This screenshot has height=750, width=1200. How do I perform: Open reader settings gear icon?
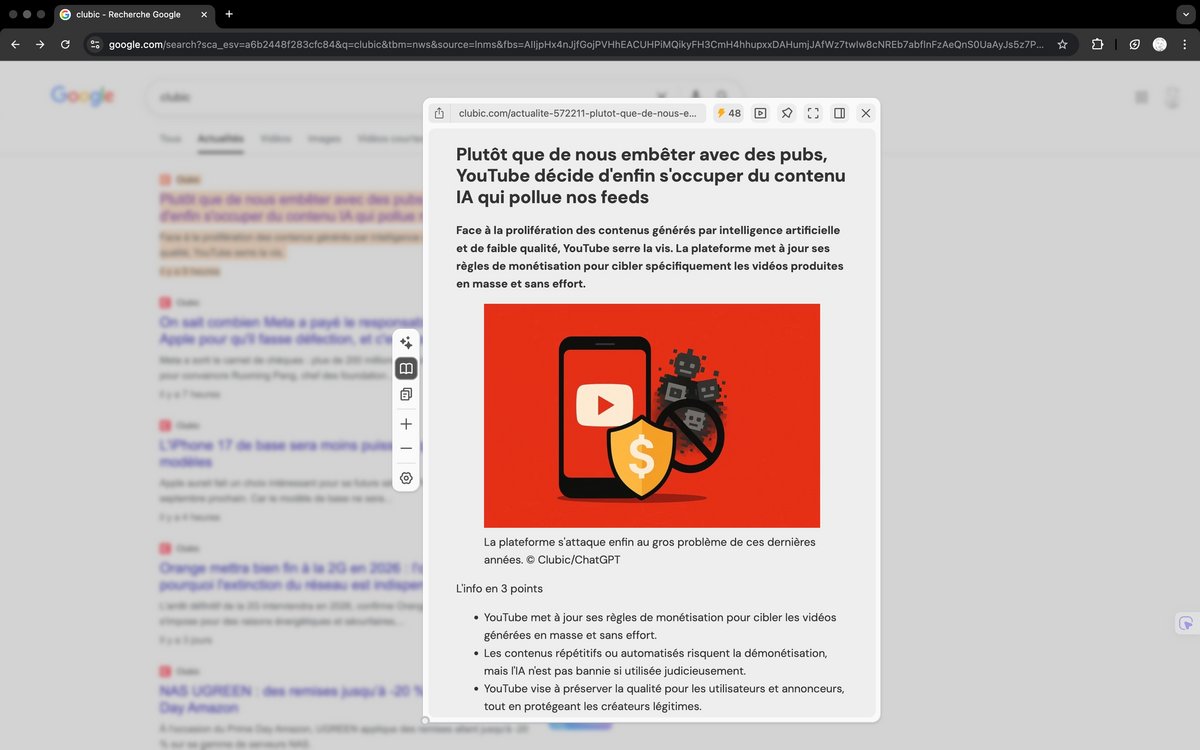[x=406, y=478]
